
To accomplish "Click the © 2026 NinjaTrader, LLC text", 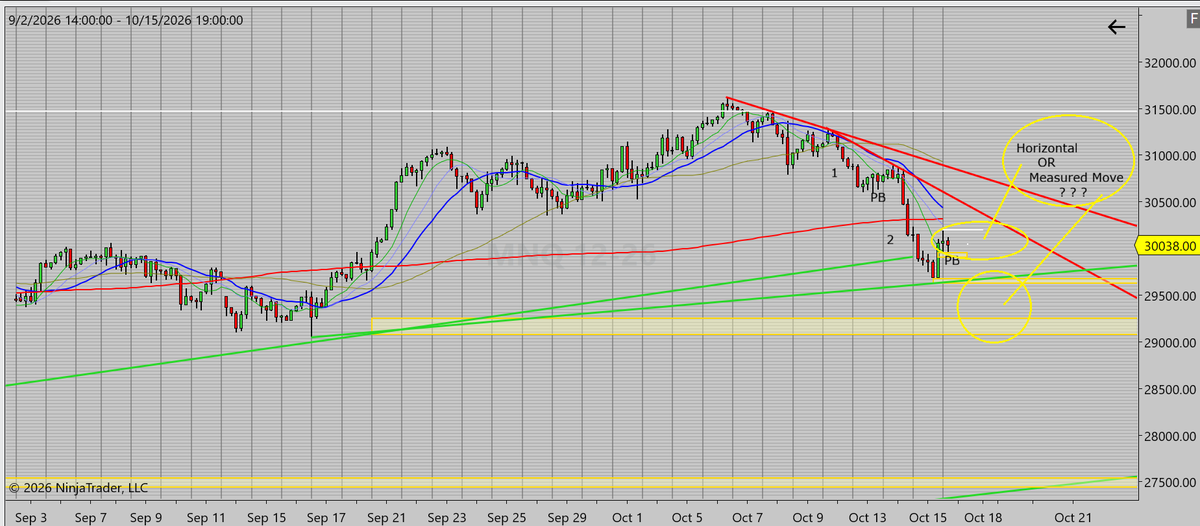I will pos(79,488).
